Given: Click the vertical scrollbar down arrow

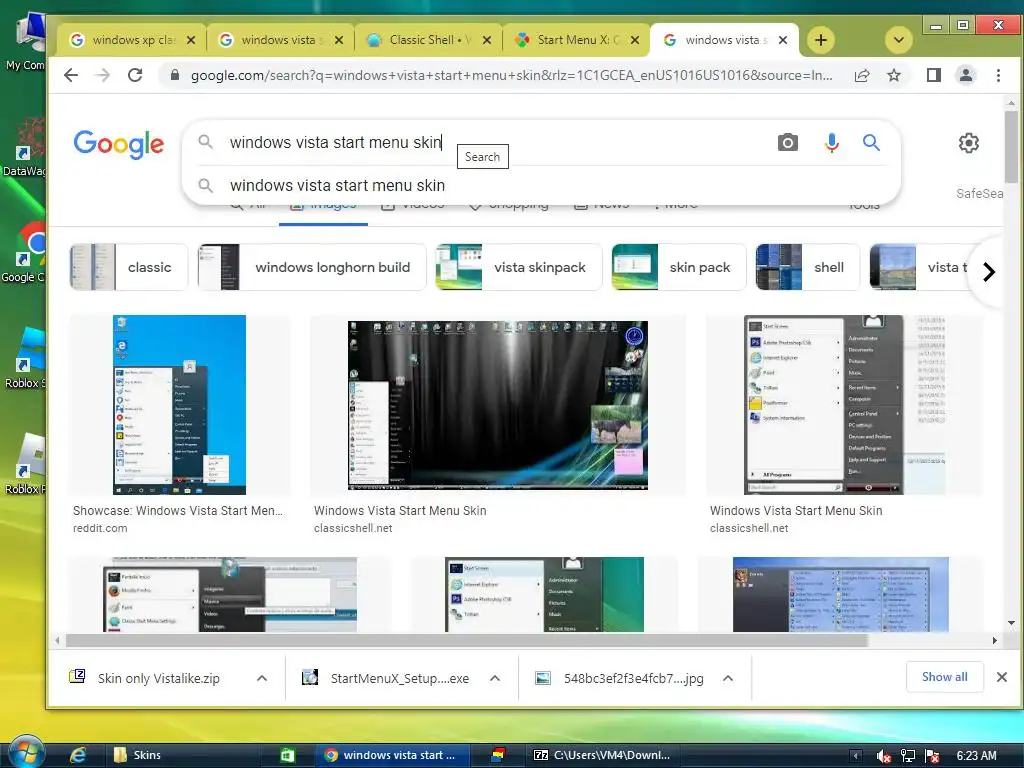Looking at the screenshot, I should 1012,622.
